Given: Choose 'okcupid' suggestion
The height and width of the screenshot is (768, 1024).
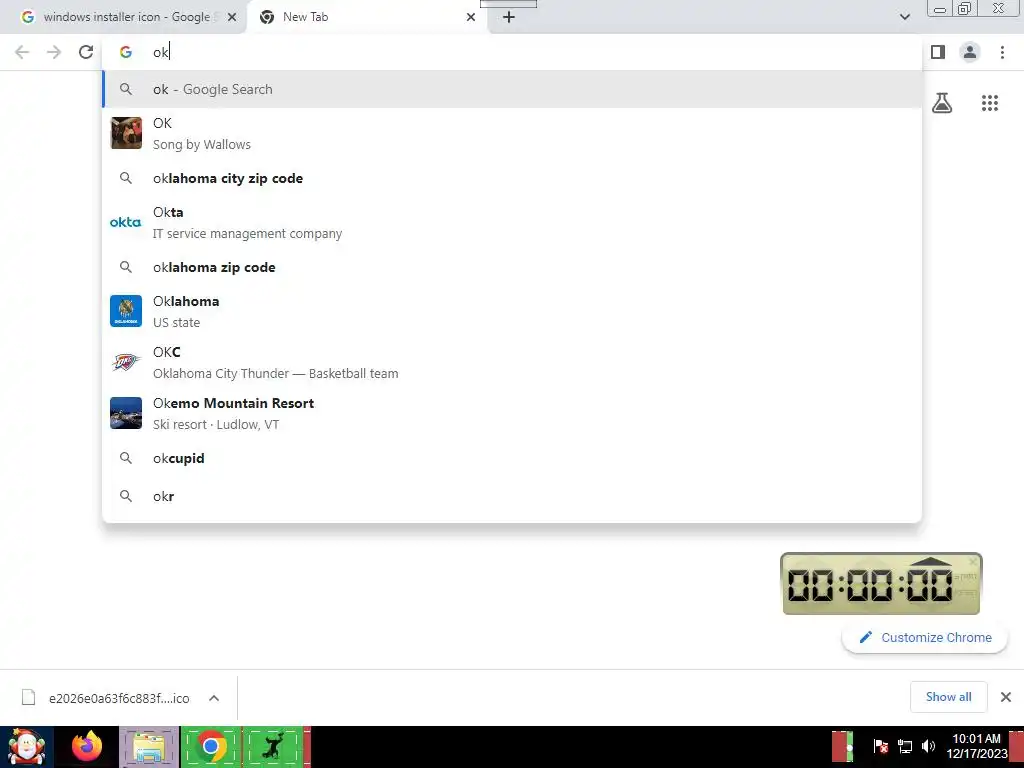Looking at the screenshot, I should point(512,458).
